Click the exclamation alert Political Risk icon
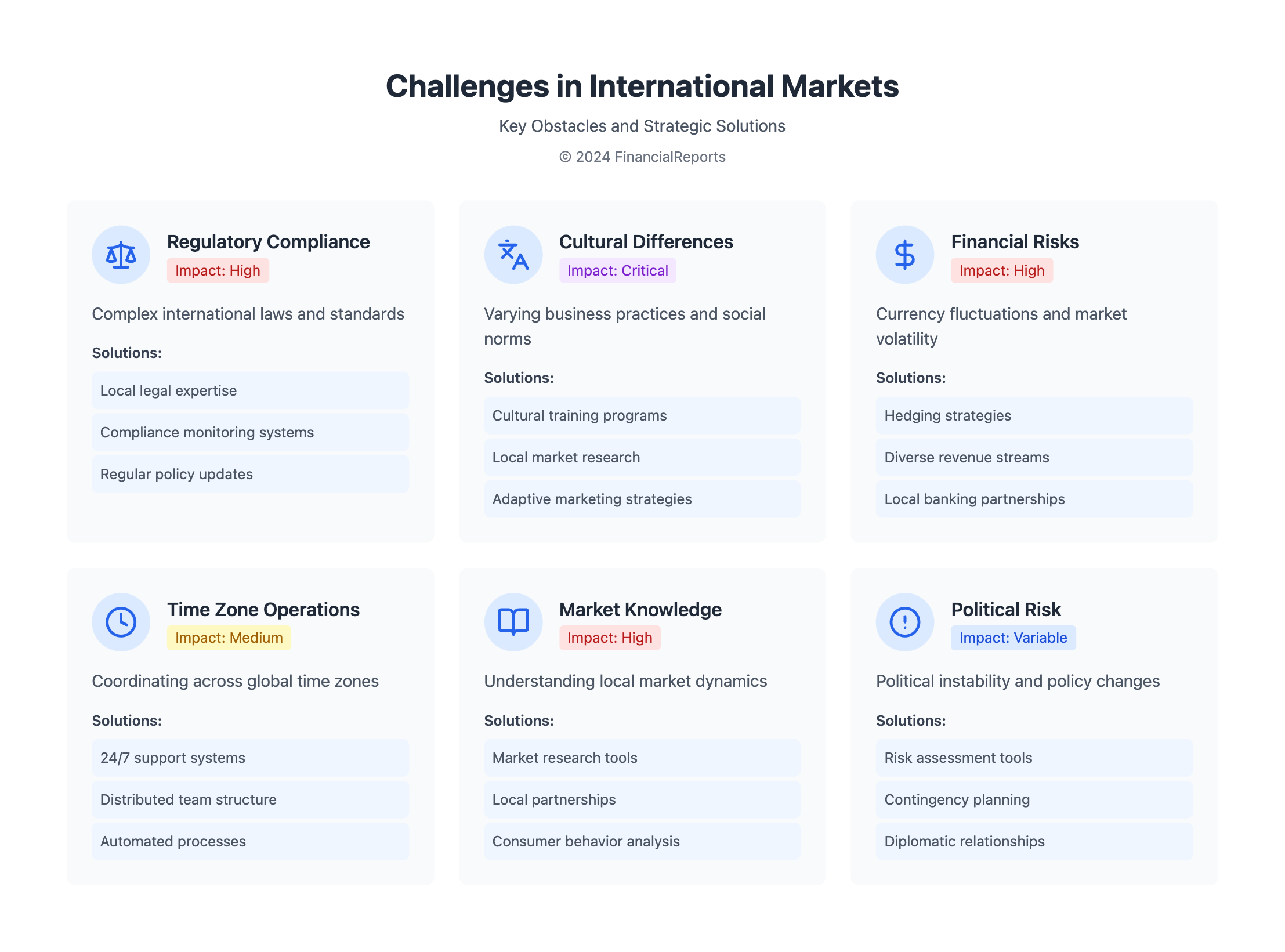The height and width of the screenshot is (952, 1285). (x=904, y=622)
